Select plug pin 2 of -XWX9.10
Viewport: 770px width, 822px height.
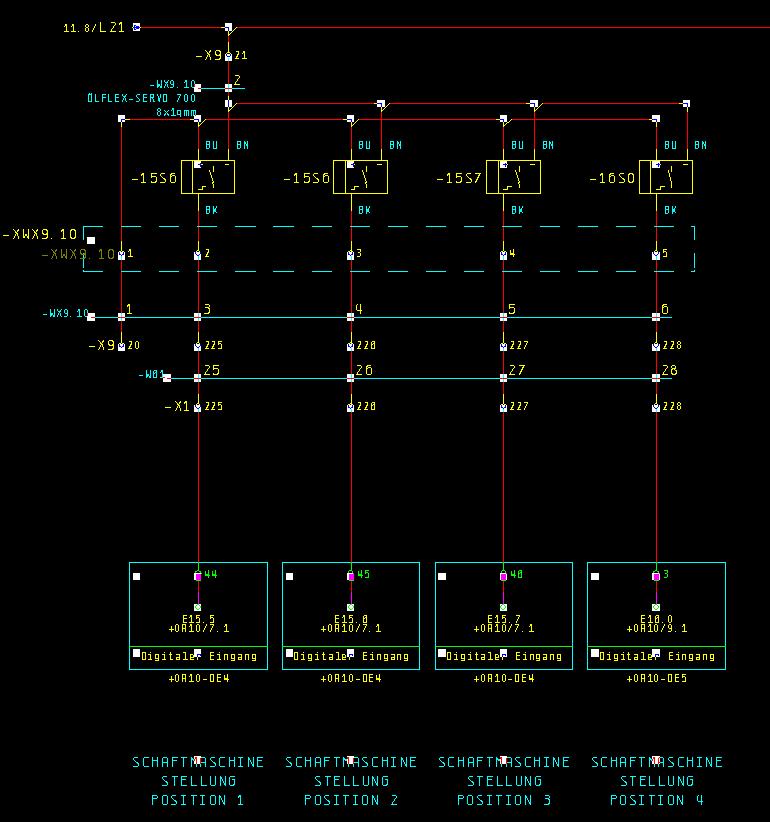tap(198, 255)
